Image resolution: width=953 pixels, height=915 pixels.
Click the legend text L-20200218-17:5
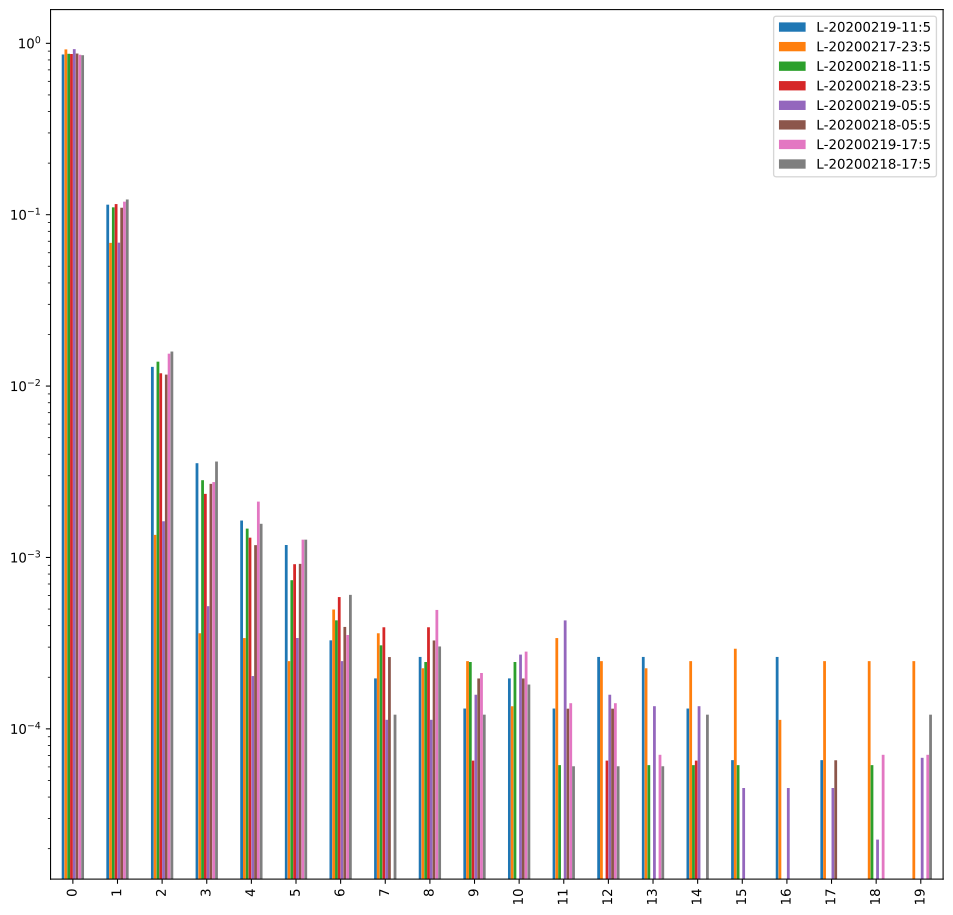click(x=873, y=164)
